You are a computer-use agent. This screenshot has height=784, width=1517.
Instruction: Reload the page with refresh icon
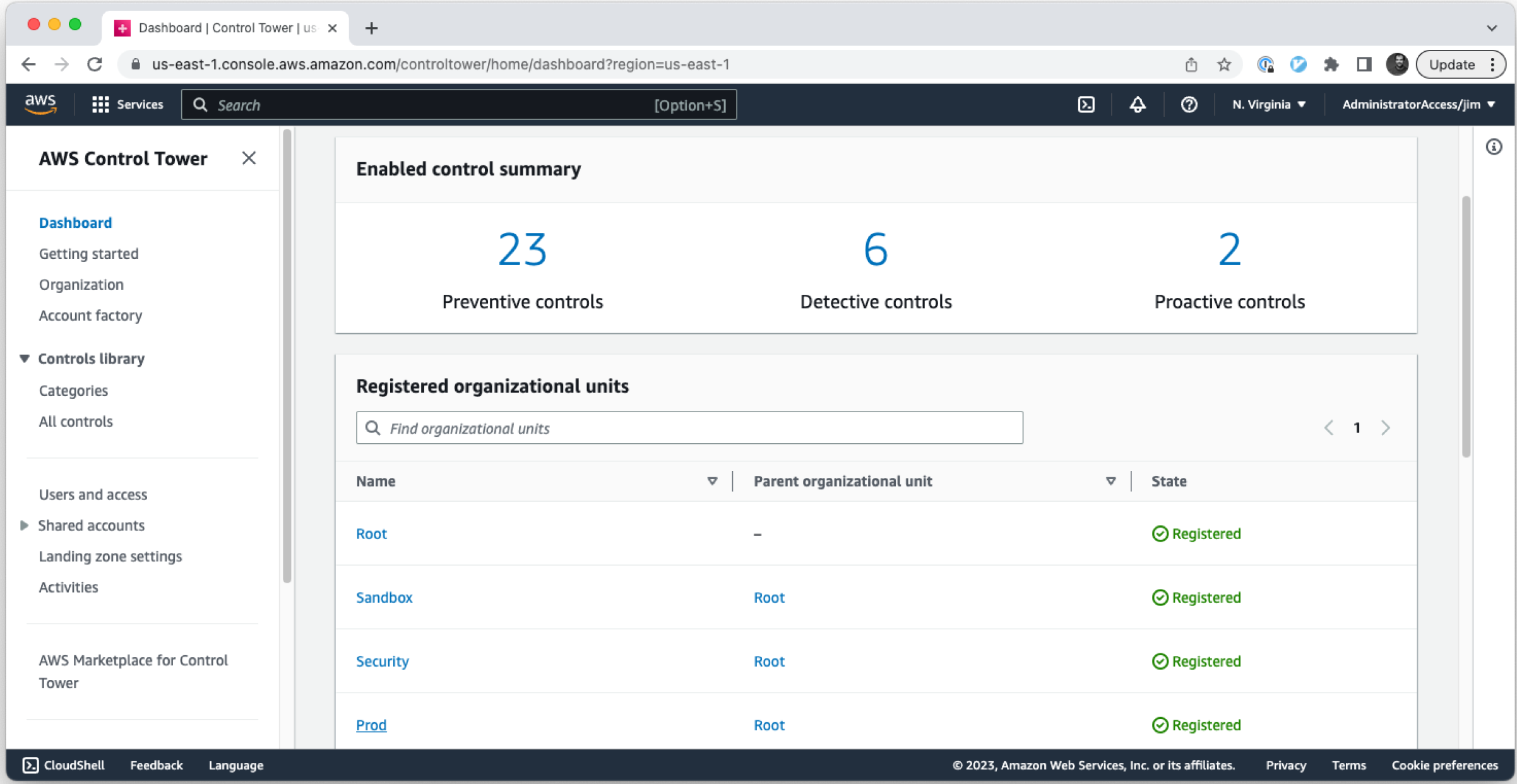coord(95,64)
